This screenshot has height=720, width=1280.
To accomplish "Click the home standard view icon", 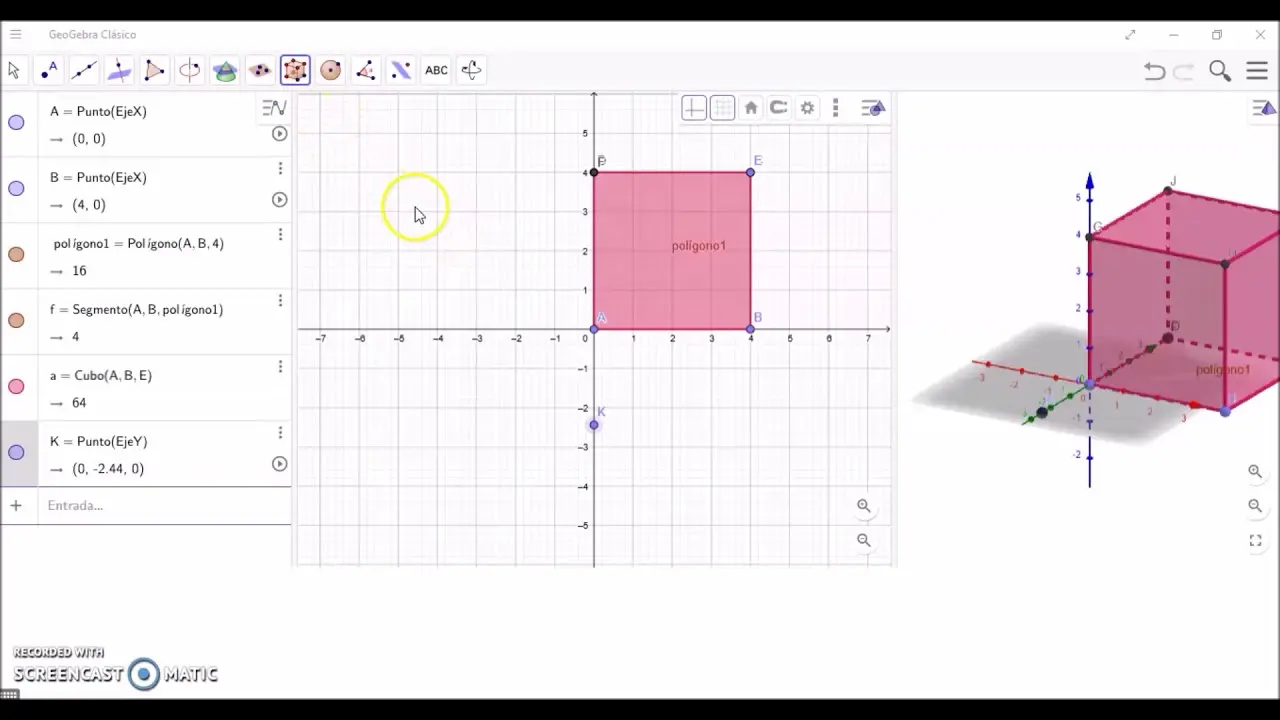I will 750,107.
